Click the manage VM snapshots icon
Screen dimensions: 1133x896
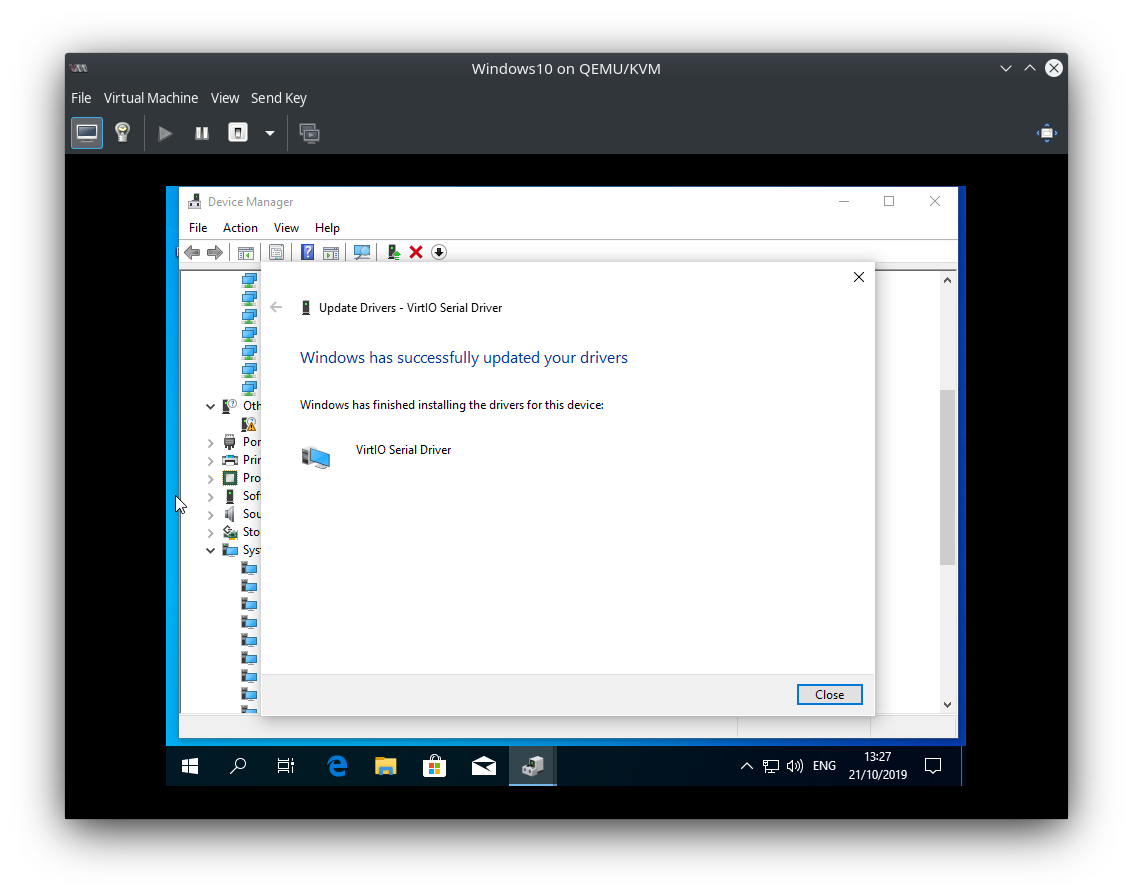point(309,133)
